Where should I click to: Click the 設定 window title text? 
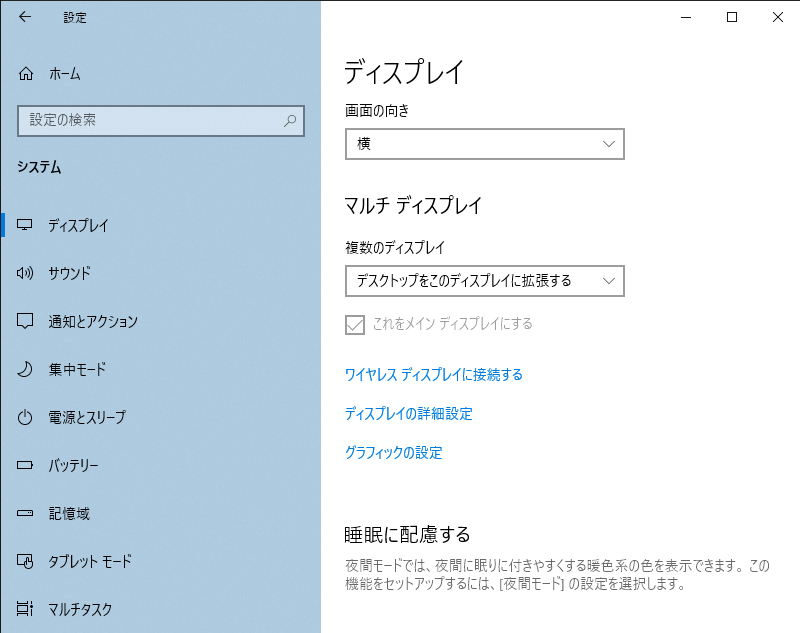tap(75, 17)
